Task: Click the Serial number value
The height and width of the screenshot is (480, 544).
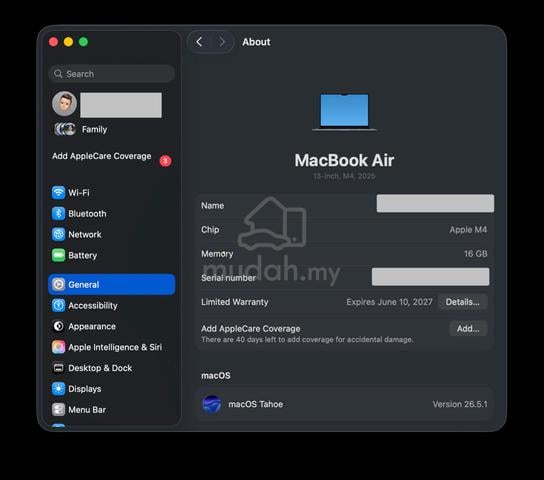Action: pos(431,277)
